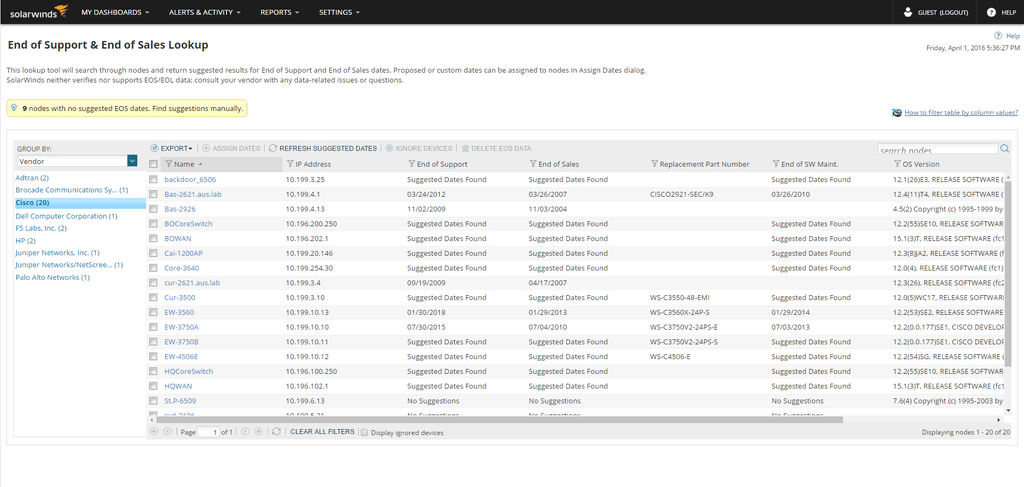
Task: Click the horizontal scrollbar of the table
Action: 500,420
